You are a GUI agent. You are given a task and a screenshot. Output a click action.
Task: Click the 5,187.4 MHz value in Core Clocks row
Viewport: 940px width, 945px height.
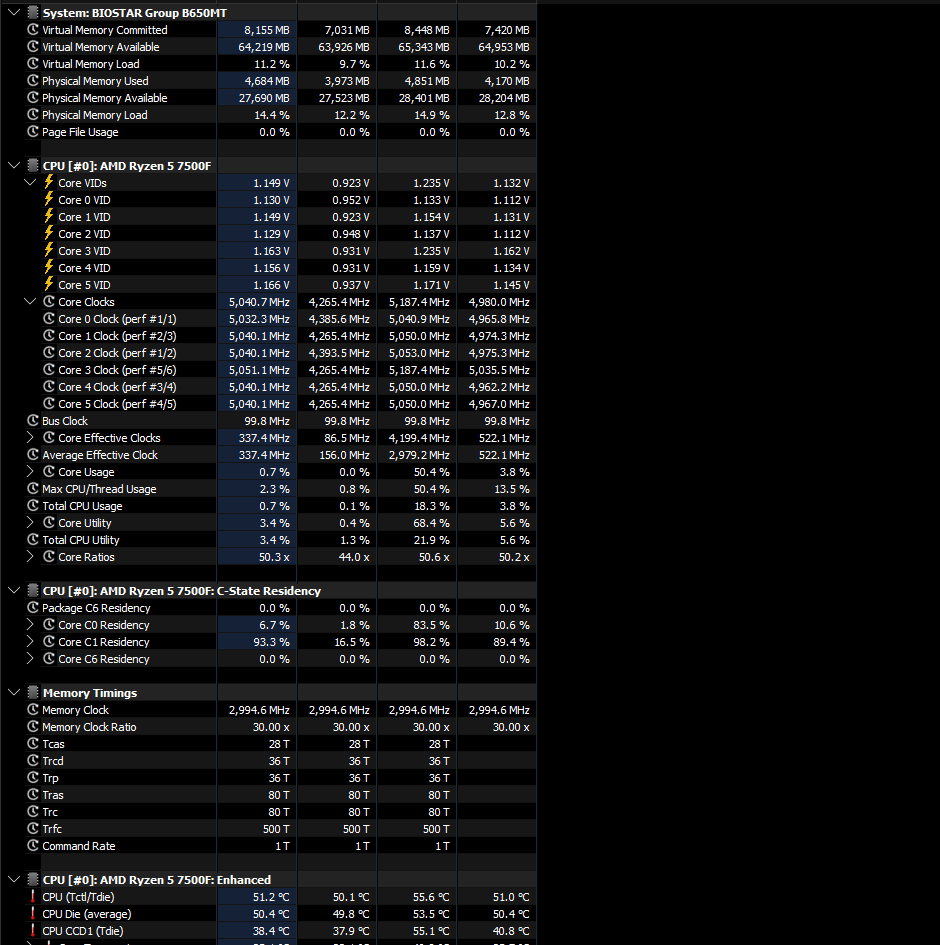pyautogui.click(x=419, y=302)
